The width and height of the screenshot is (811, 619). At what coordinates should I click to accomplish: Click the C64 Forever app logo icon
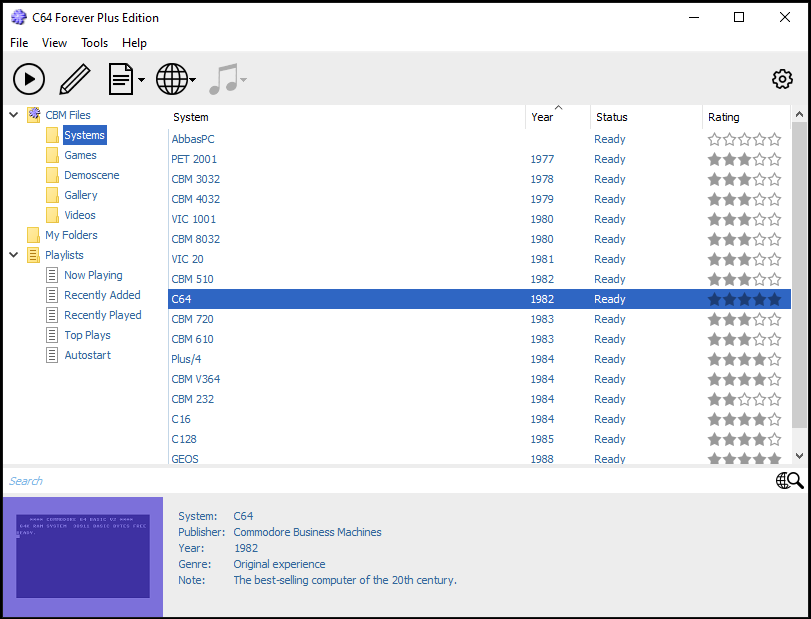[19, 18]
